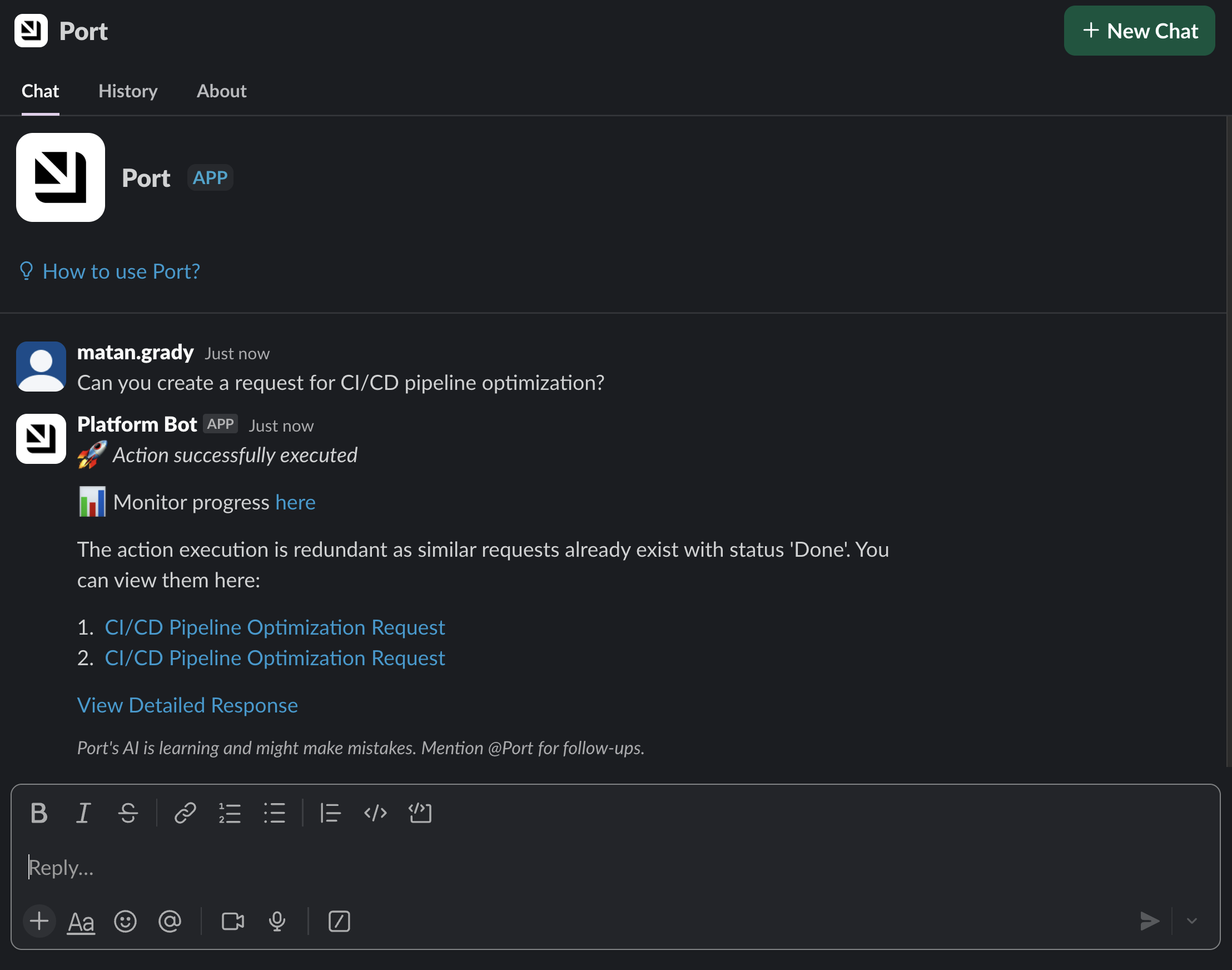
Task: Insert a link in the reply
Action: coord(185,813)
